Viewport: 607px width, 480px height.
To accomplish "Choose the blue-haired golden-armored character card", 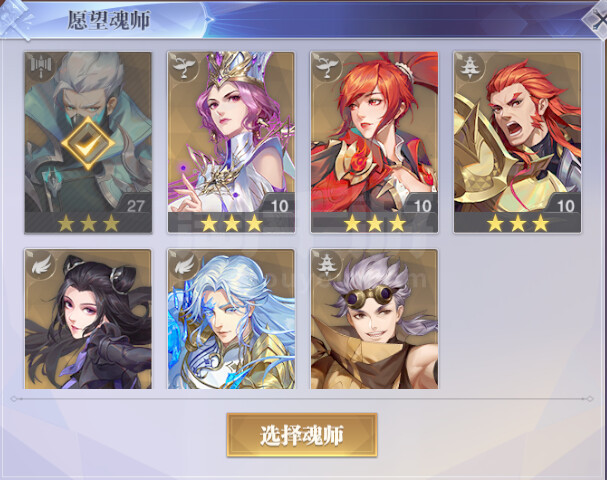I will 231,319.
